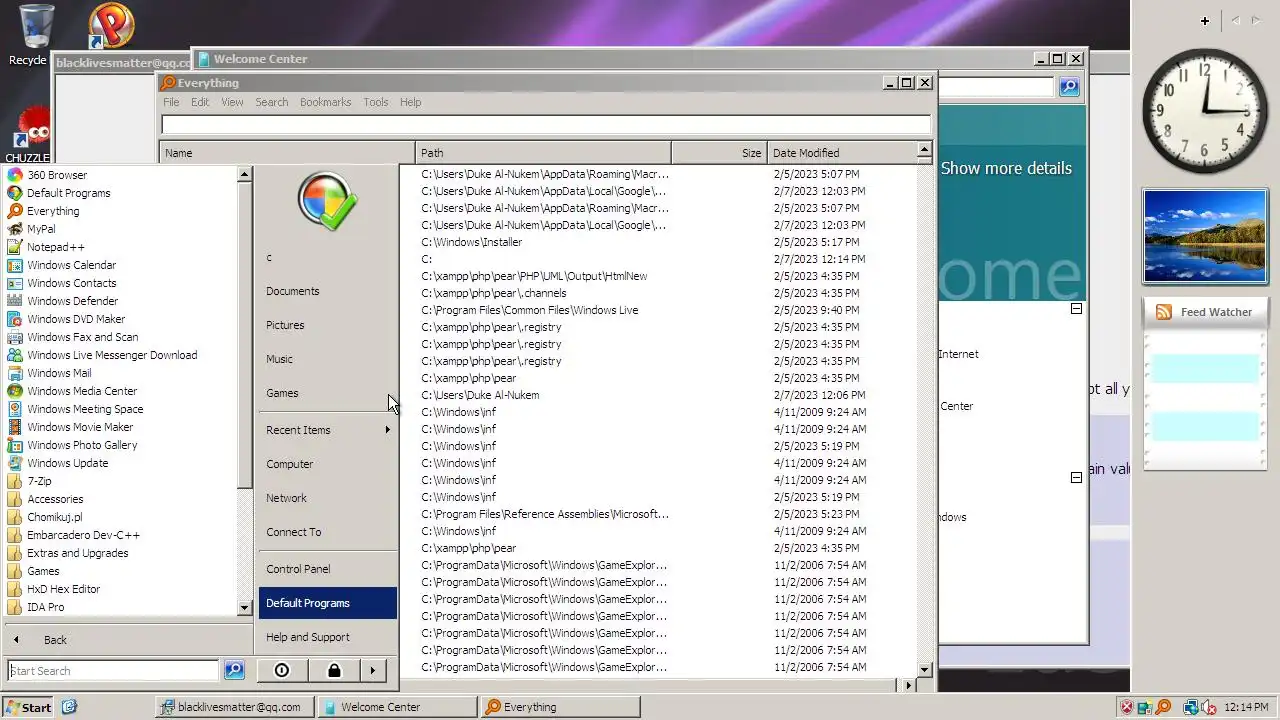Image resolution: width=1280 pixels, height=720 pixels.
Task: Open 360 Browser from programs list
Action: [57, 175]
